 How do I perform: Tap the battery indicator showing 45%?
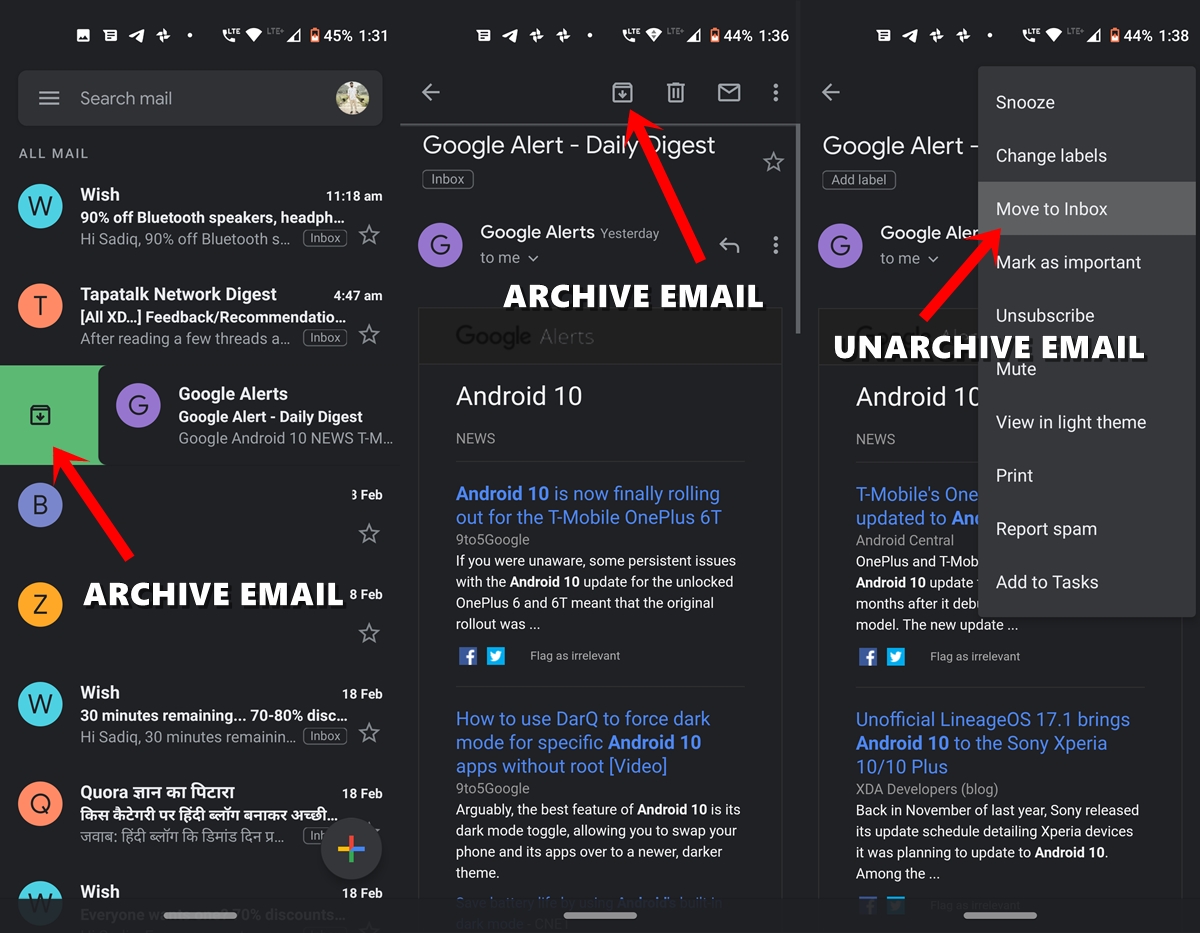coord(330,35)
